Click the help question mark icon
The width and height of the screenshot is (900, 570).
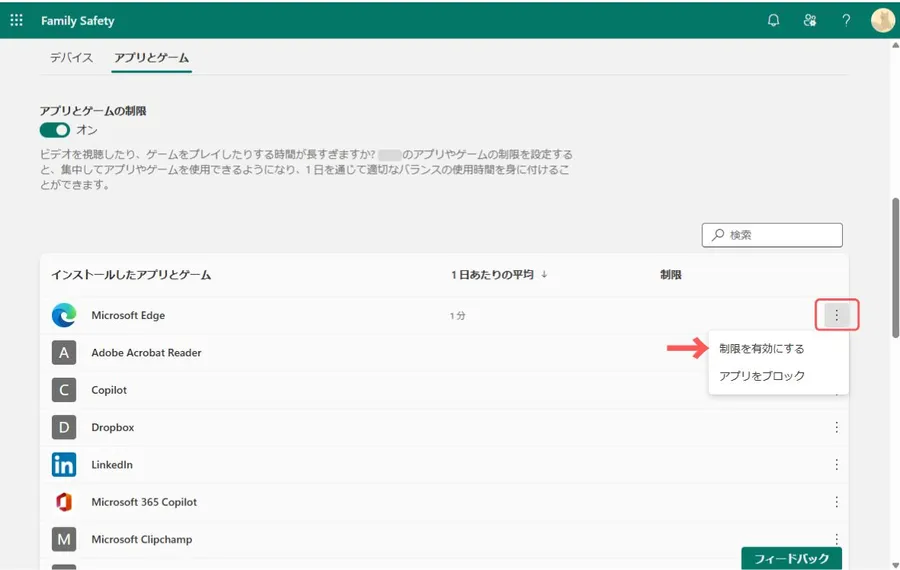pos(846,20)
